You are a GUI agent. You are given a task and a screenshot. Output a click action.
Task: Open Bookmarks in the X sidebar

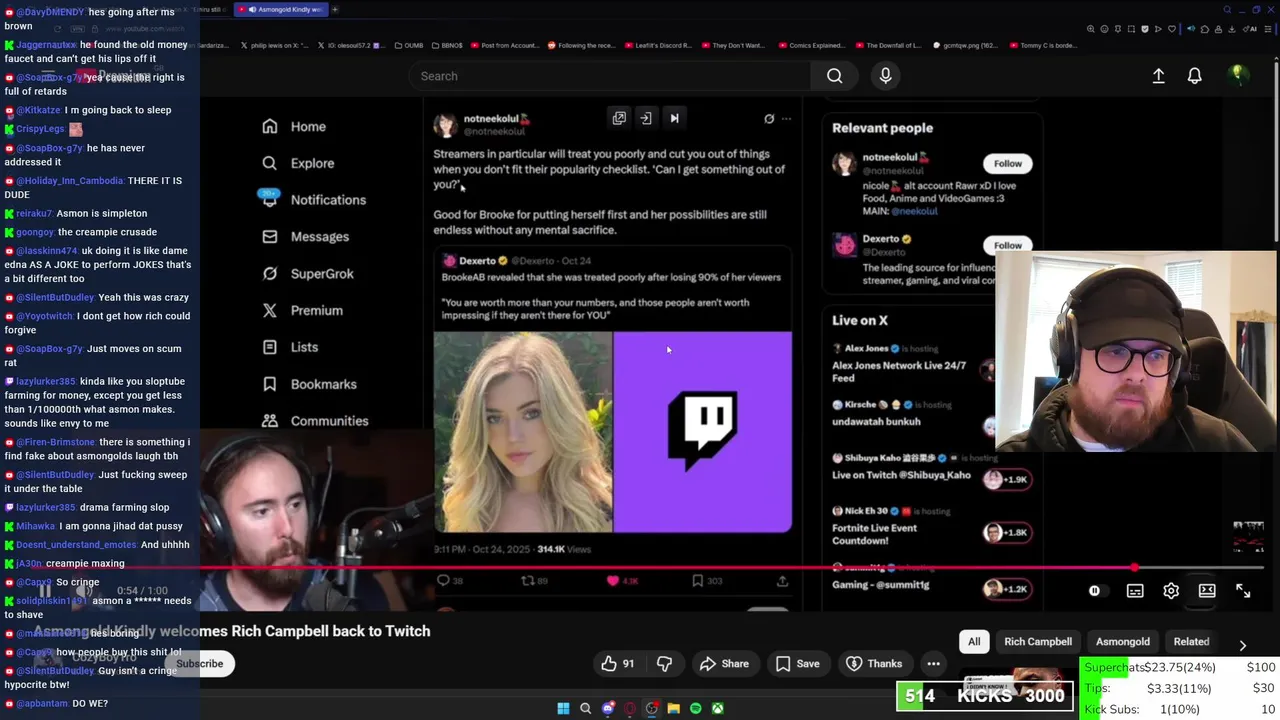click(309, 384)
